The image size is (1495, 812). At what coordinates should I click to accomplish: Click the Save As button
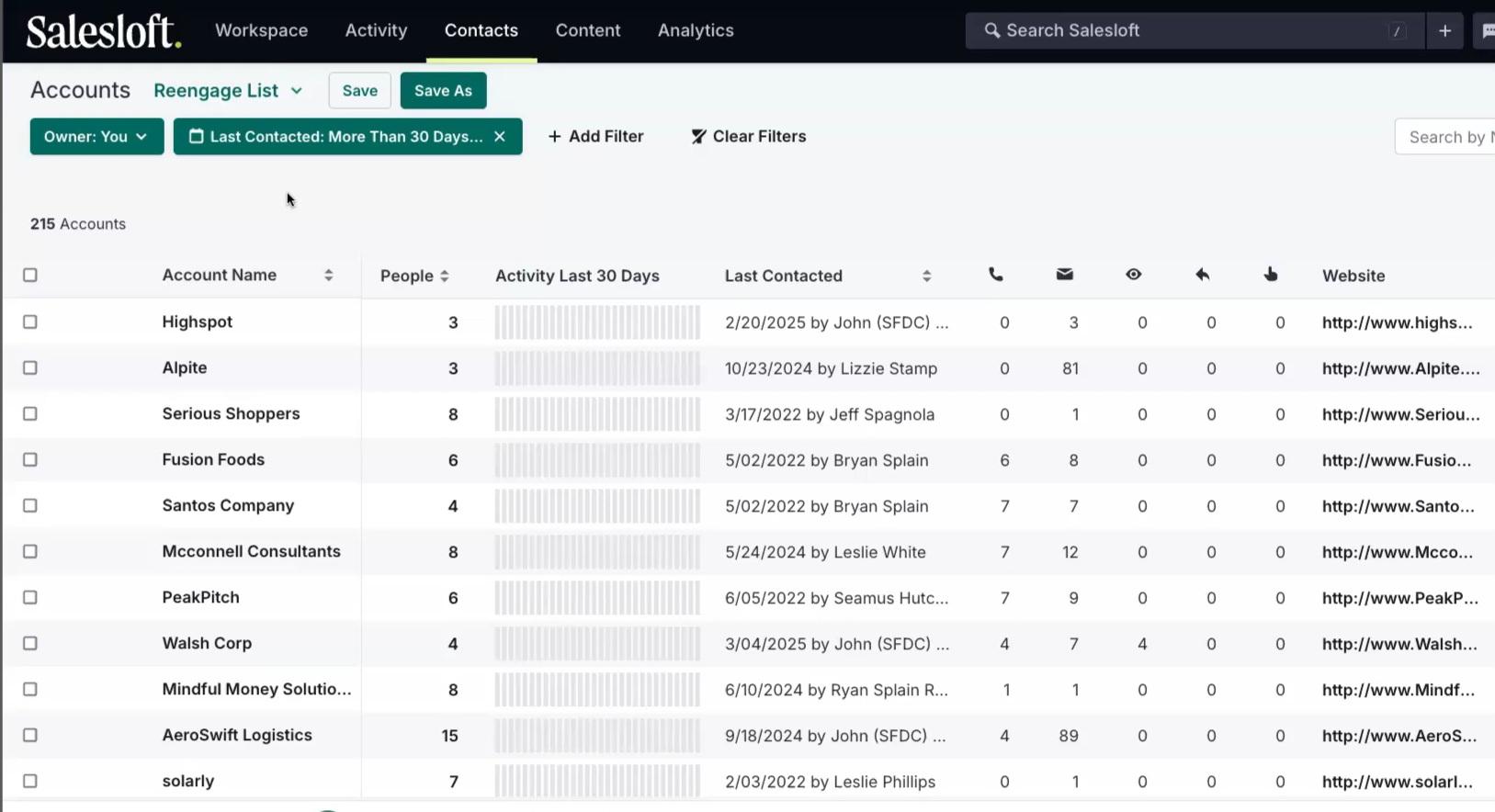coord(443,90)
